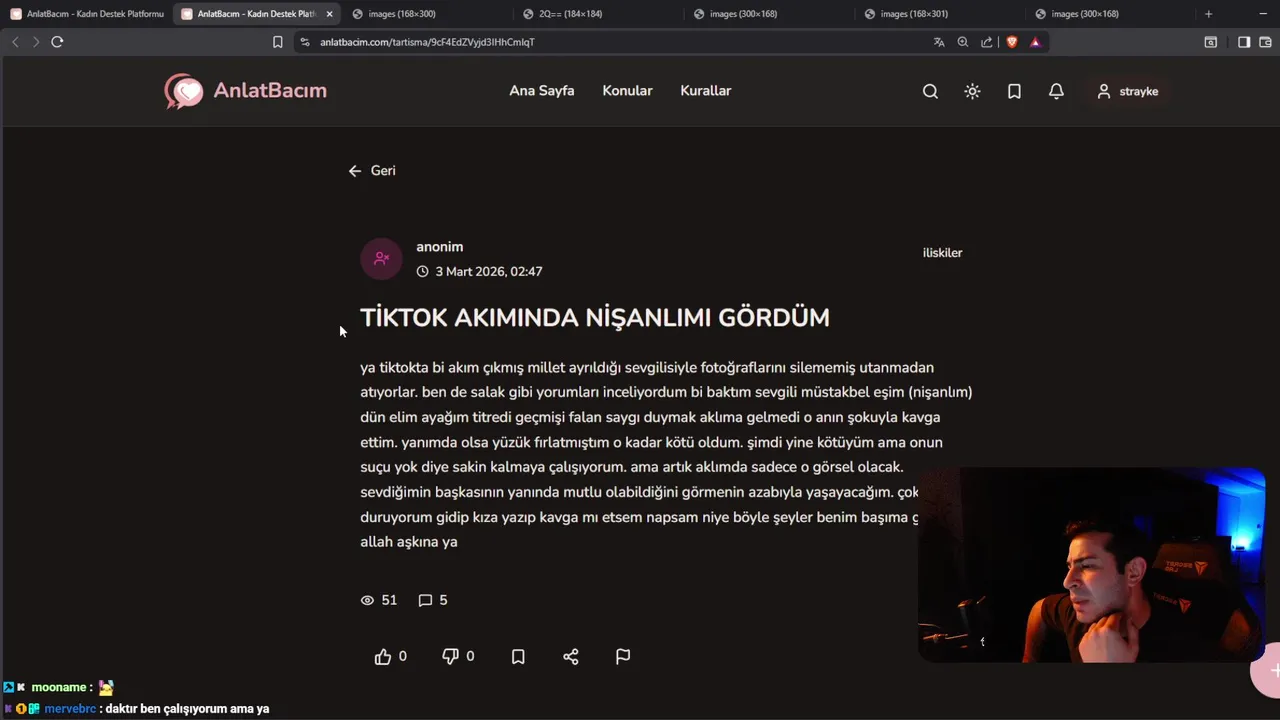Open Ana Sayfa menu item

point(542,91)
